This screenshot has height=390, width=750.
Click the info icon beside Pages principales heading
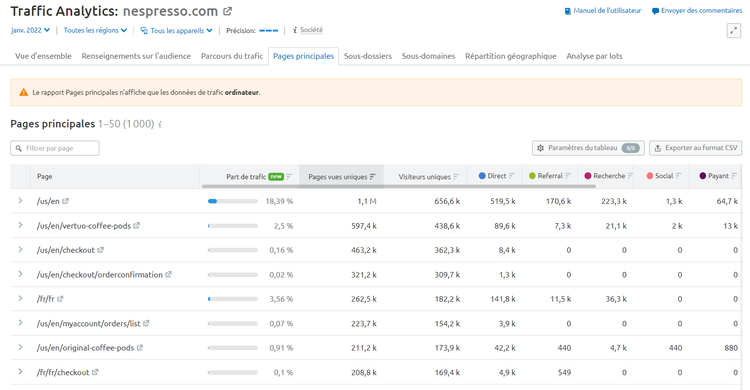pos(160,124)
